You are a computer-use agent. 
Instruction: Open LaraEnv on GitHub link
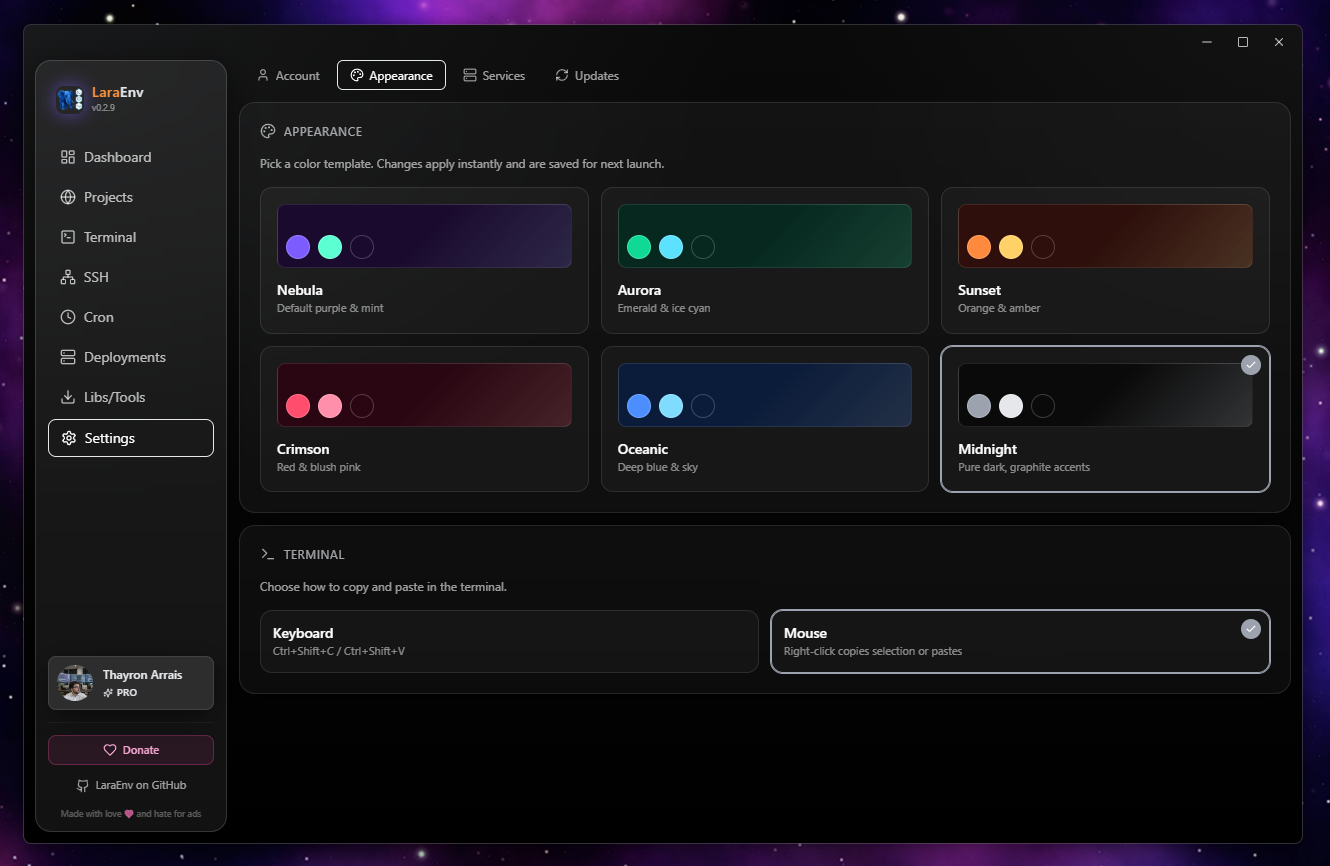point(131,786)
